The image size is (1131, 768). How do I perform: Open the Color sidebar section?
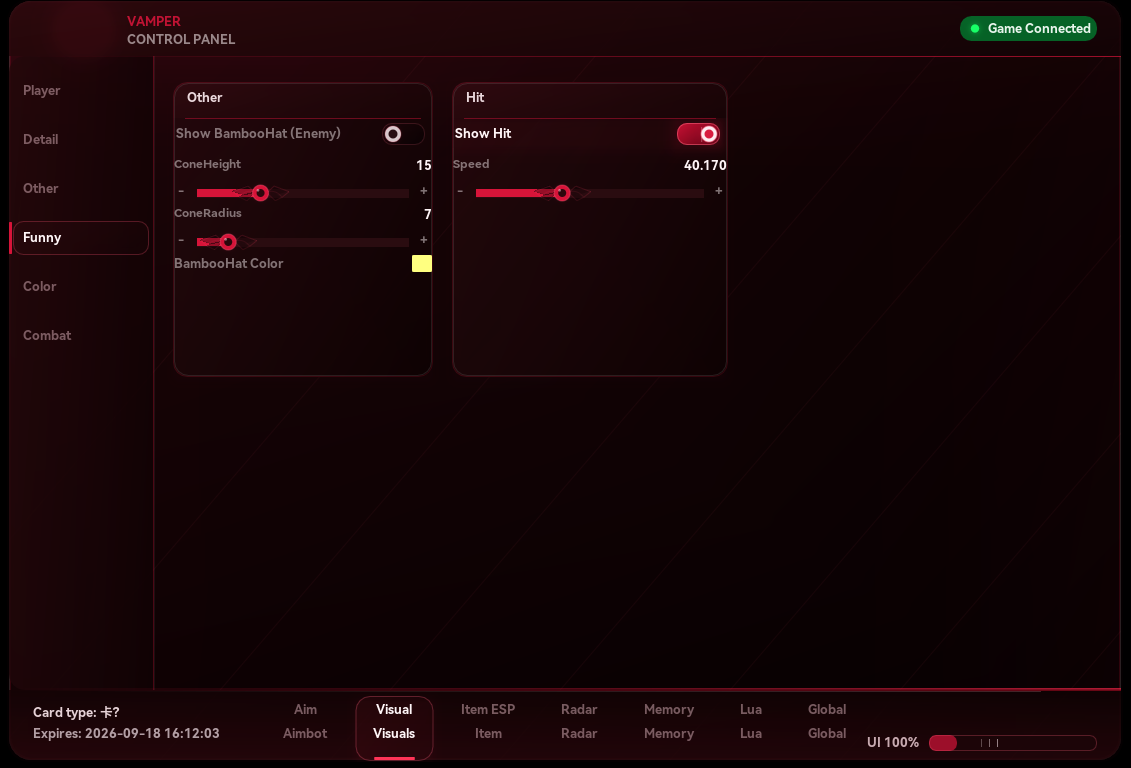click(x=81, y=287)
